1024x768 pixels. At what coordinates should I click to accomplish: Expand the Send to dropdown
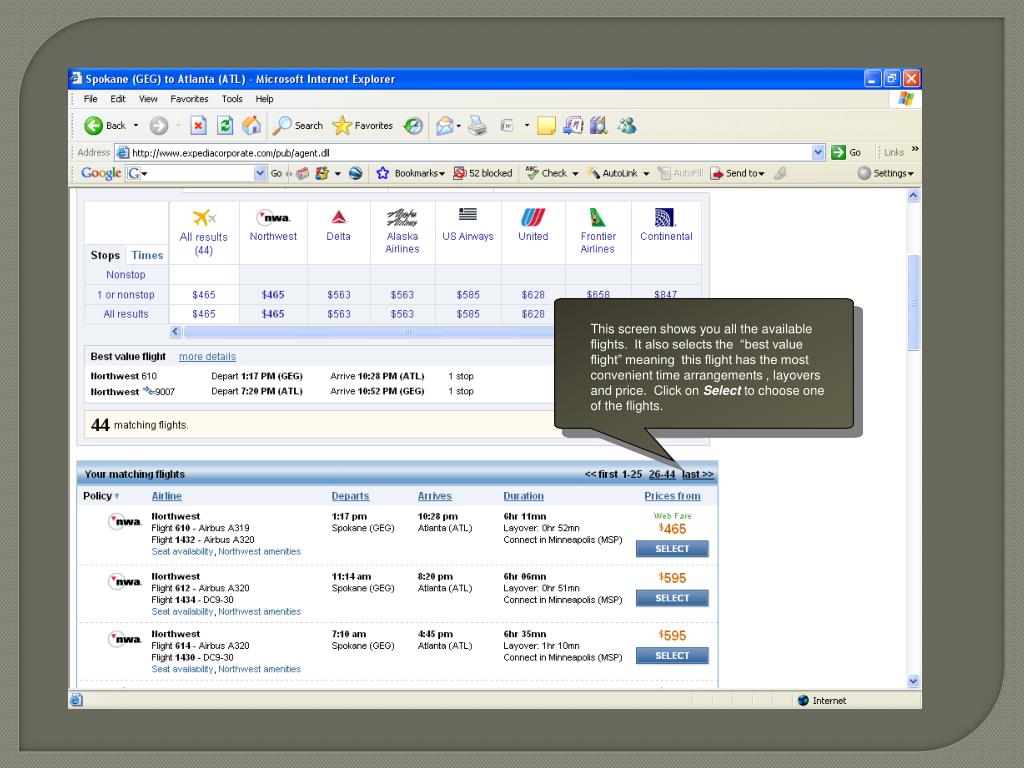[761, 174]
